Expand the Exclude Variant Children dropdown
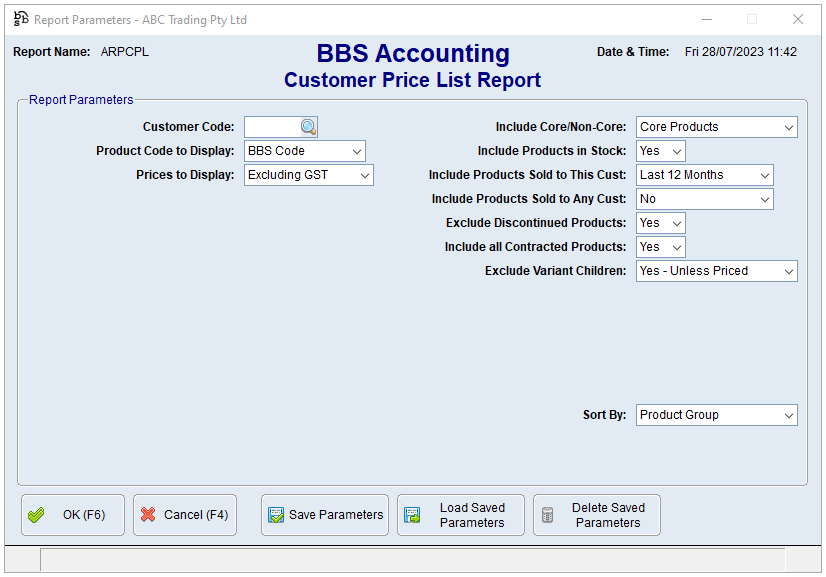The height and width of the screenshot is (577, 826). 788,271
